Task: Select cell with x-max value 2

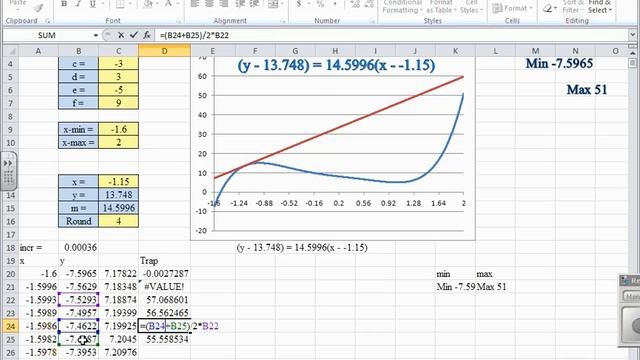Action: [118, 142]
